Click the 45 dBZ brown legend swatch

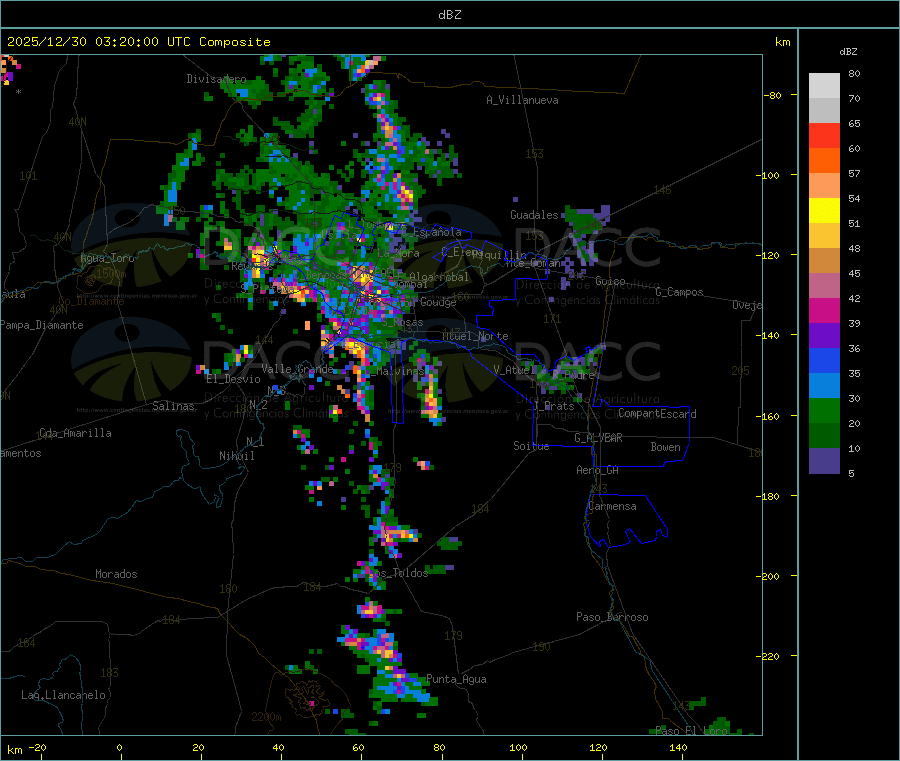(824, 261)
